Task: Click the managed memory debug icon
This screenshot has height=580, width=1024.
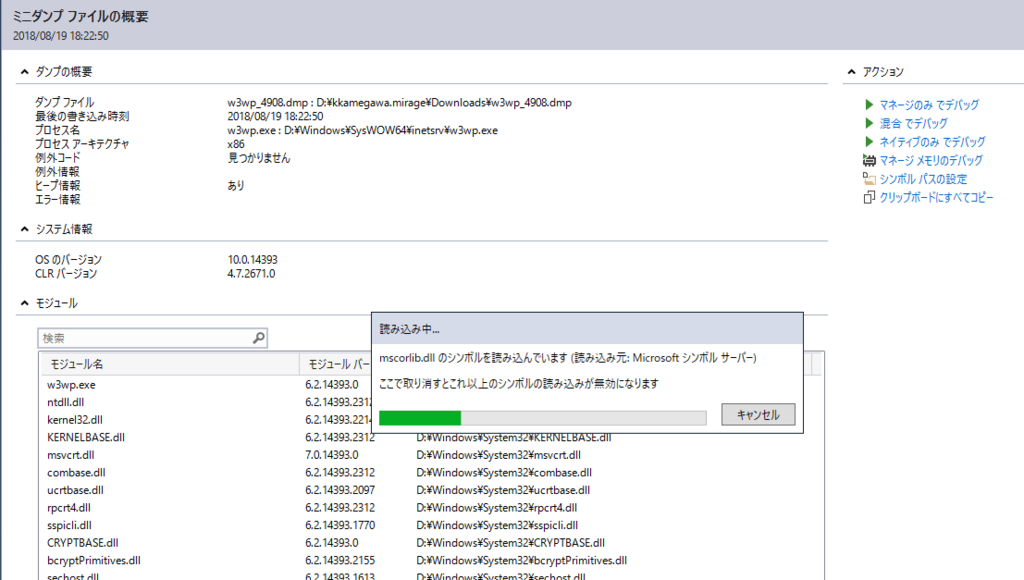Action: pos(869,160)
